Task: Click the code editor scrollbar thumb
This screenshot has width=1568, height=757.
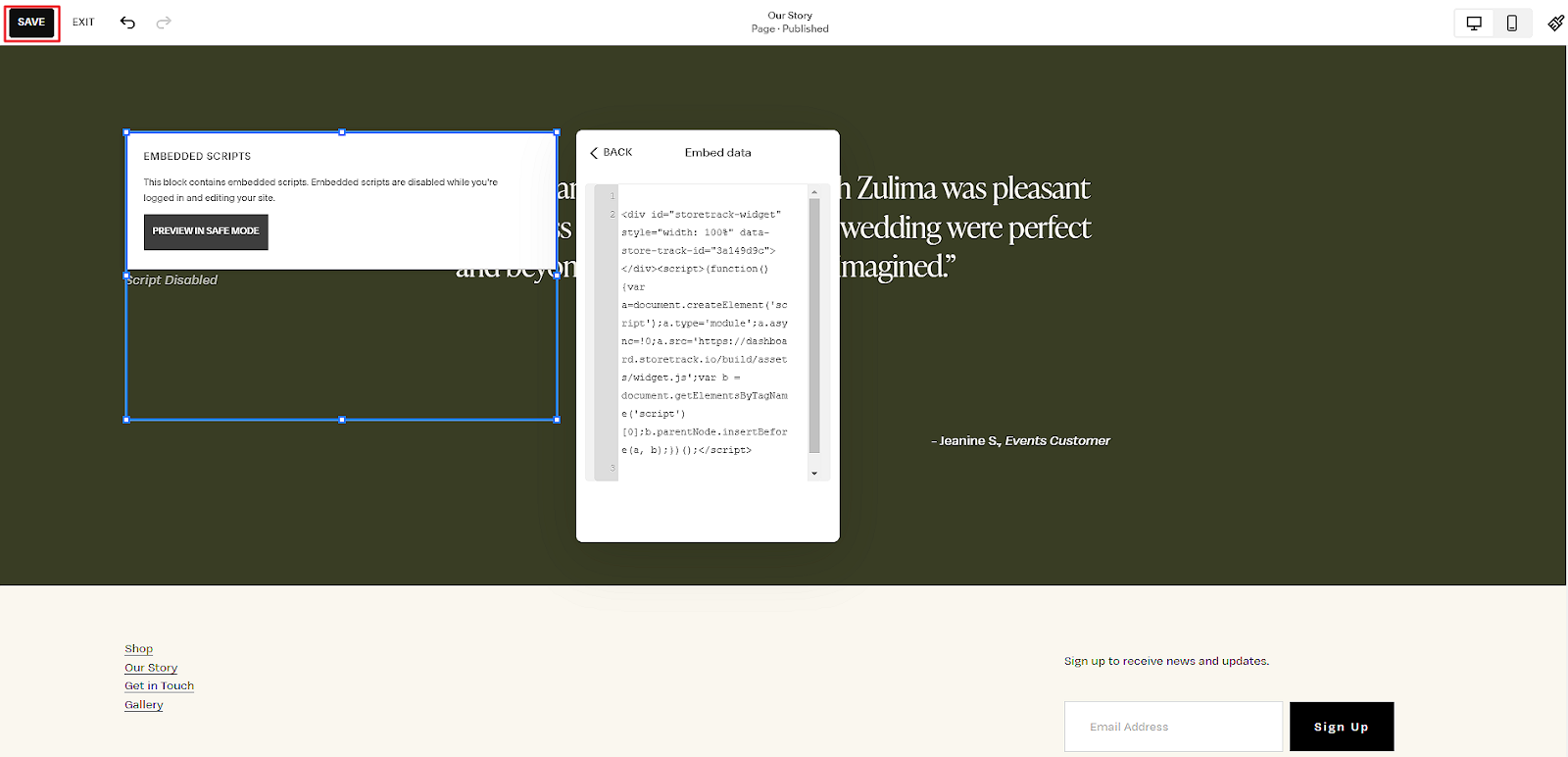Action: (813, 326)
